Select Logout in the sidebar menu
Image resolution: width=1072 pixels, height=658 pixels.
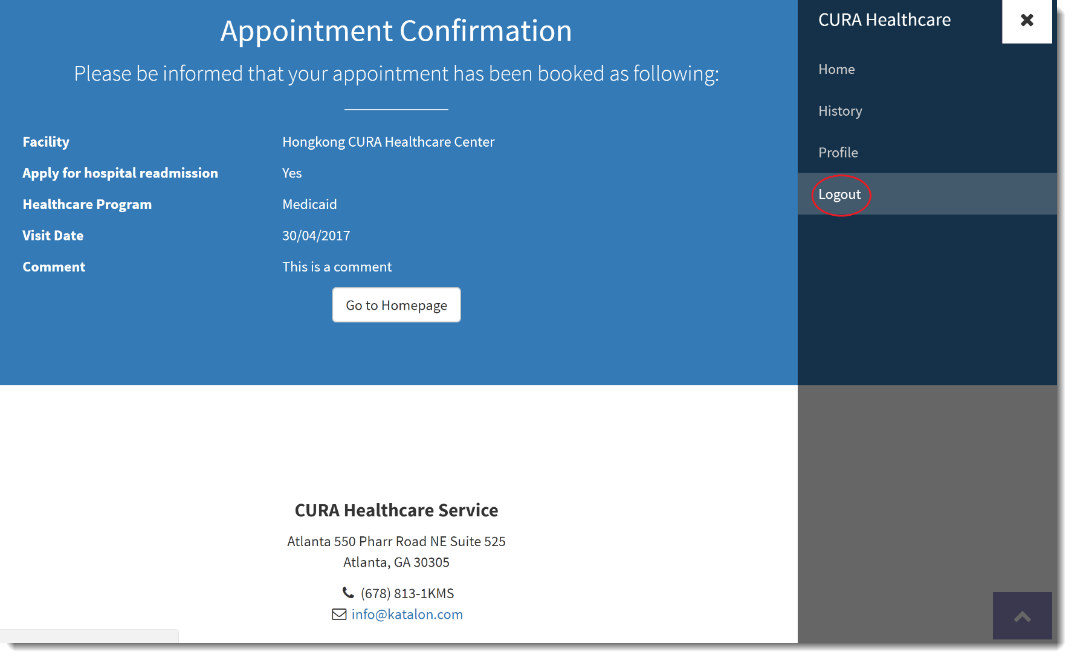click(840, 194)
